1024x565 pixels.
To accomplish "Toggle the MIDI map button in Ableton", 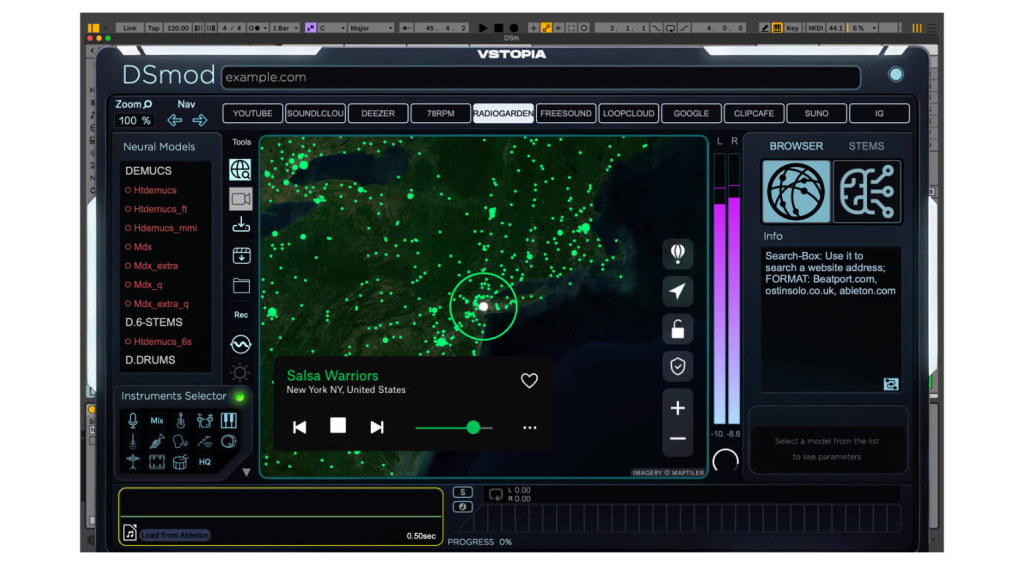I will [816, 28].
